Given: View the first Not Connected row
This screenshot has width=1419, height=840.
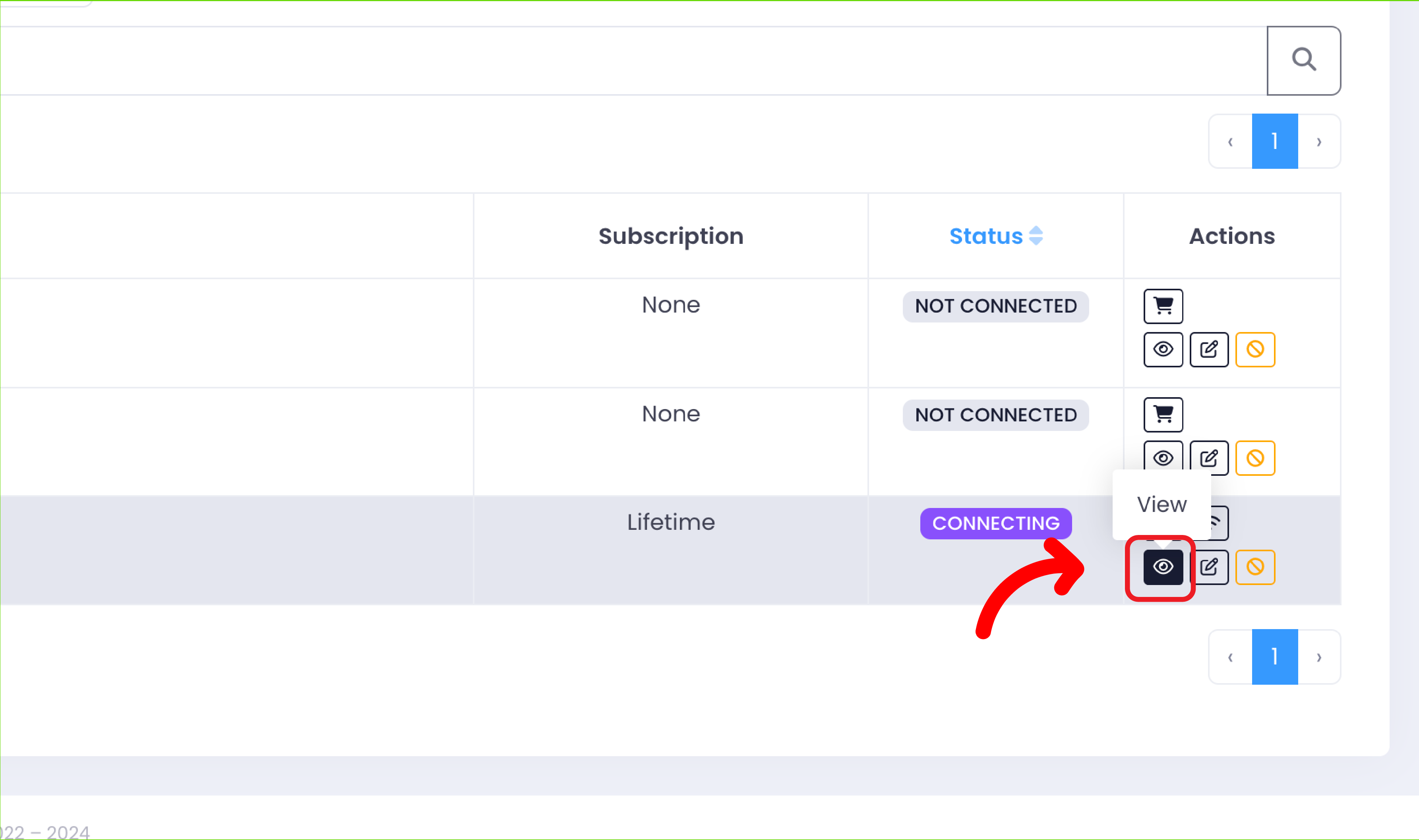Looking at the screenshot, I should [x=1162, y=350].
